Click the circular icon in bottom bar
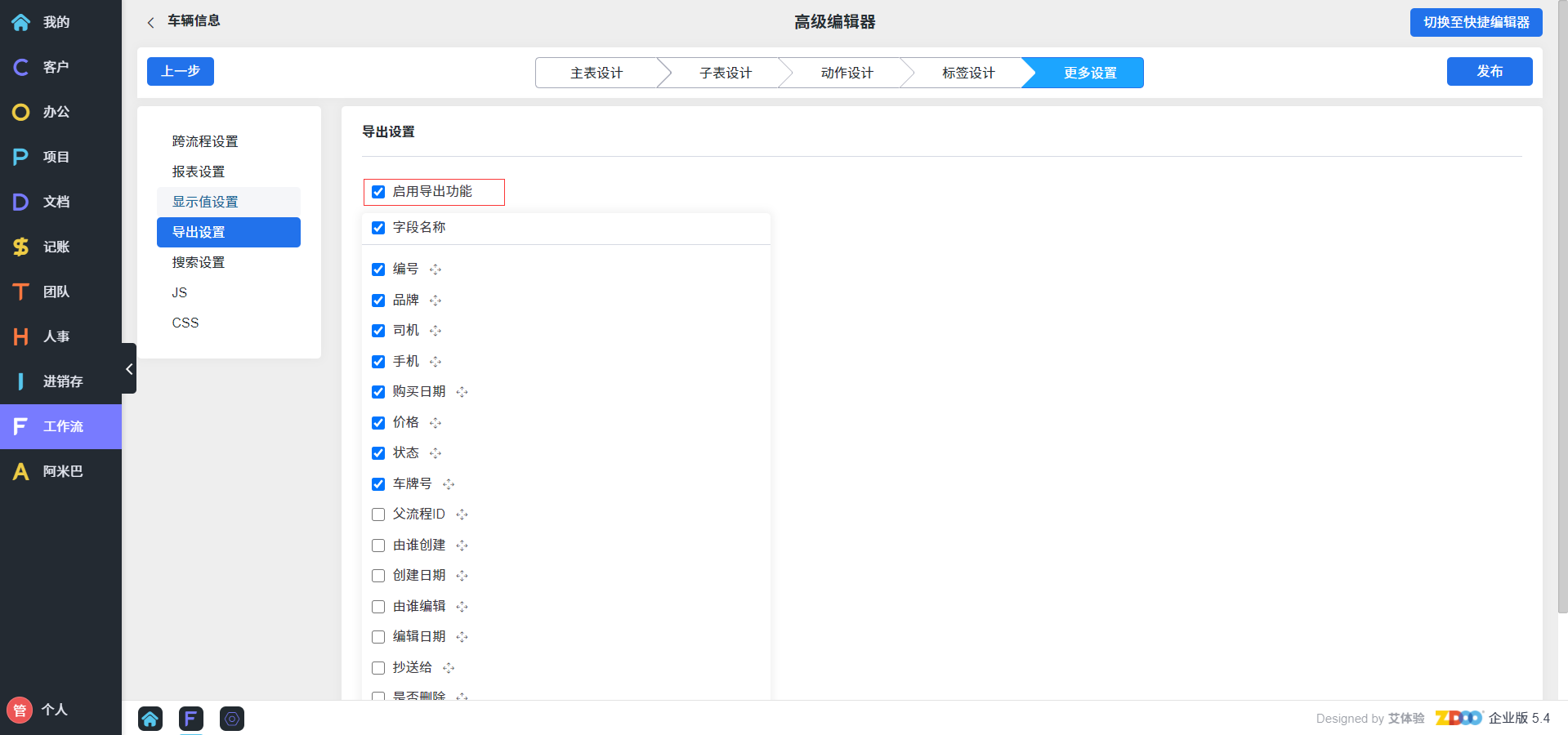The height and width of the screenshot is (735, 1568). point(232,719)
